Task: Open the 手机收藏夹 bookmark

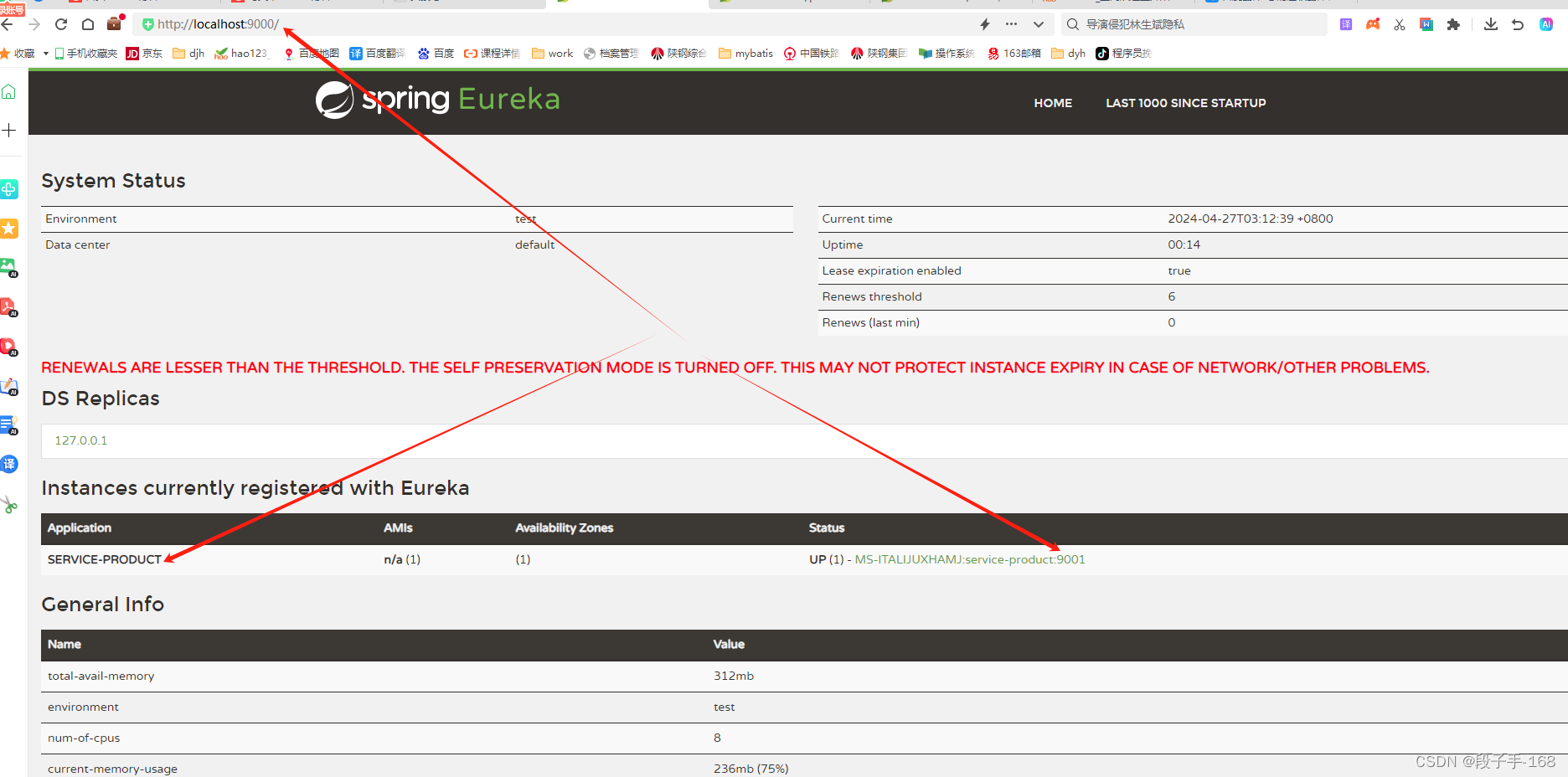Action: pos(85,54)
